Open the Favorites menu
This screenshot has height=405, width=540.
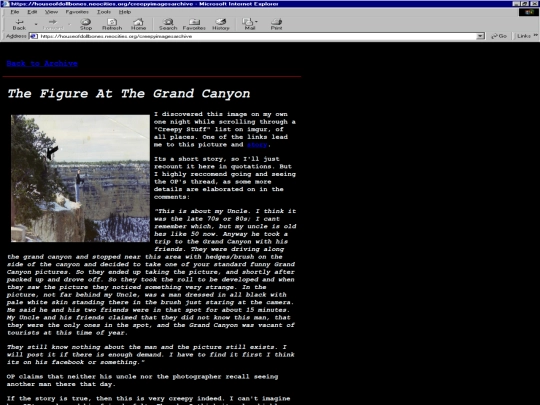tap(77, 12)
